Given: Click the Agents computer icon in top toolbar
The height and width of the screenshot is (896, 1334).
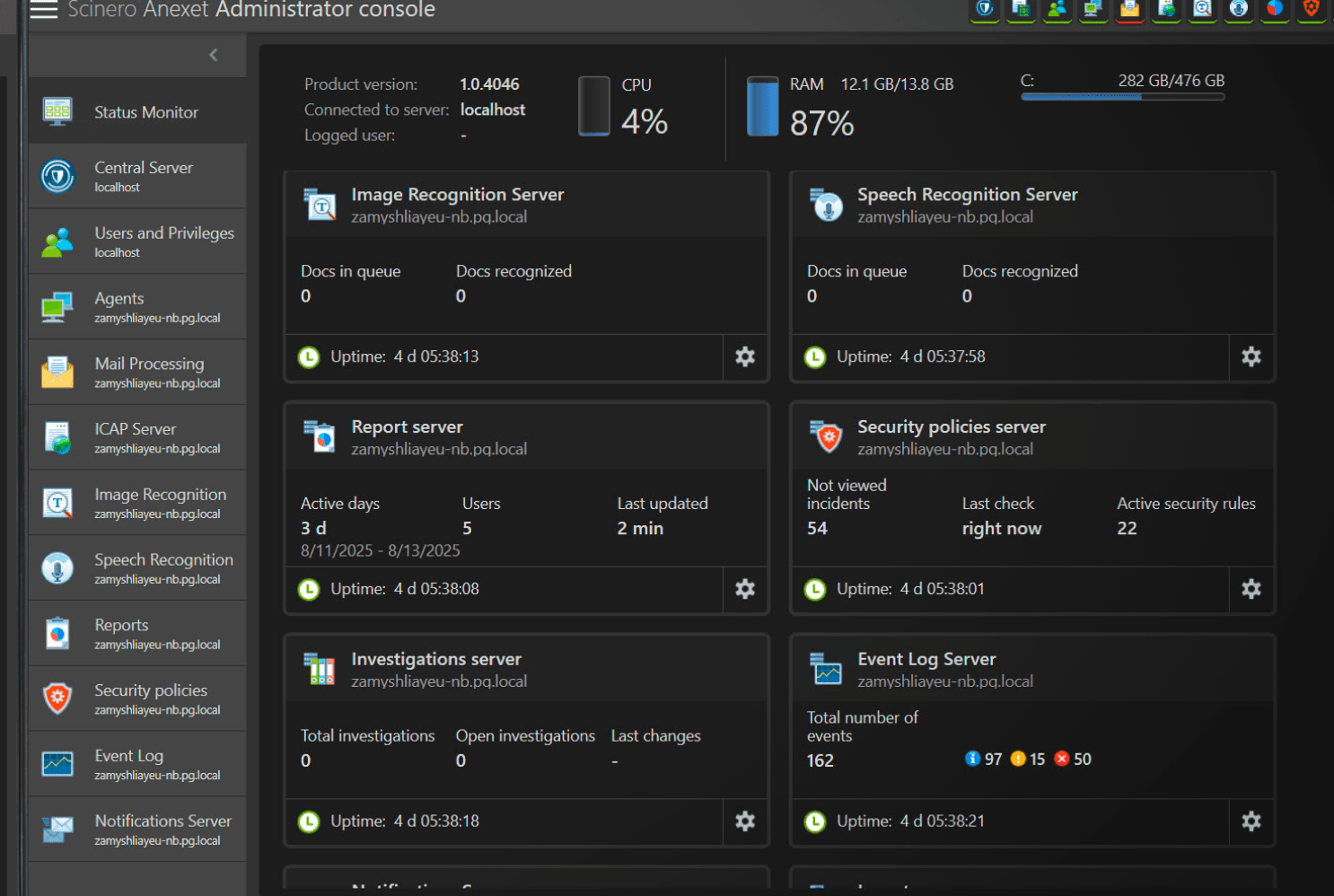Looking at the screenshot, I should (x=1093, y=9).
